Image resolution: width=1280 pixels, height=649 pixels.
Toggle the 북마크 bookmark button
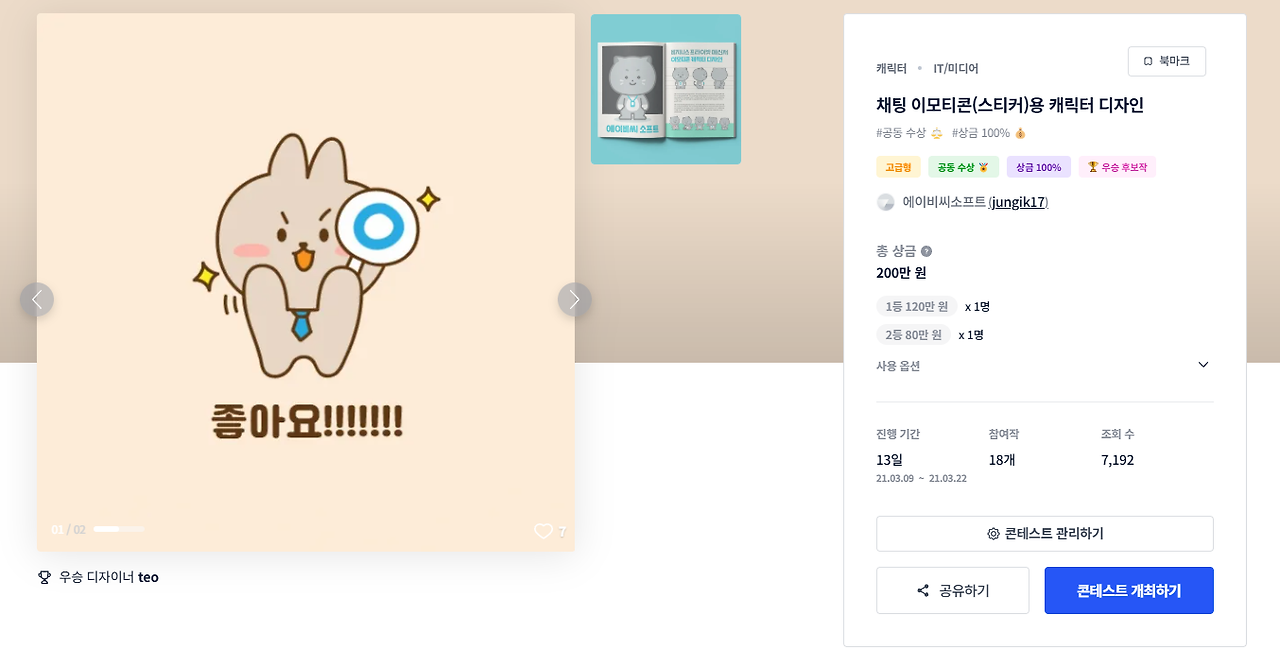[x=1166, y=61]
